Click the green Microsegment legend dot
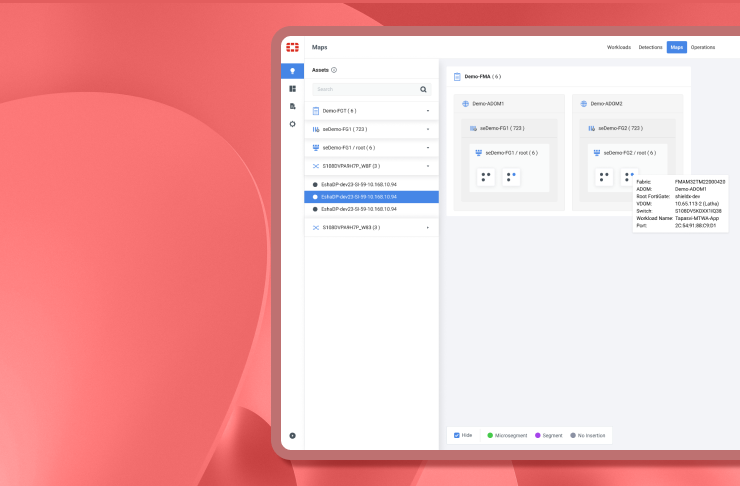This screenshot has height=486, width=740. pyautogui.click(x=490, y=436)
